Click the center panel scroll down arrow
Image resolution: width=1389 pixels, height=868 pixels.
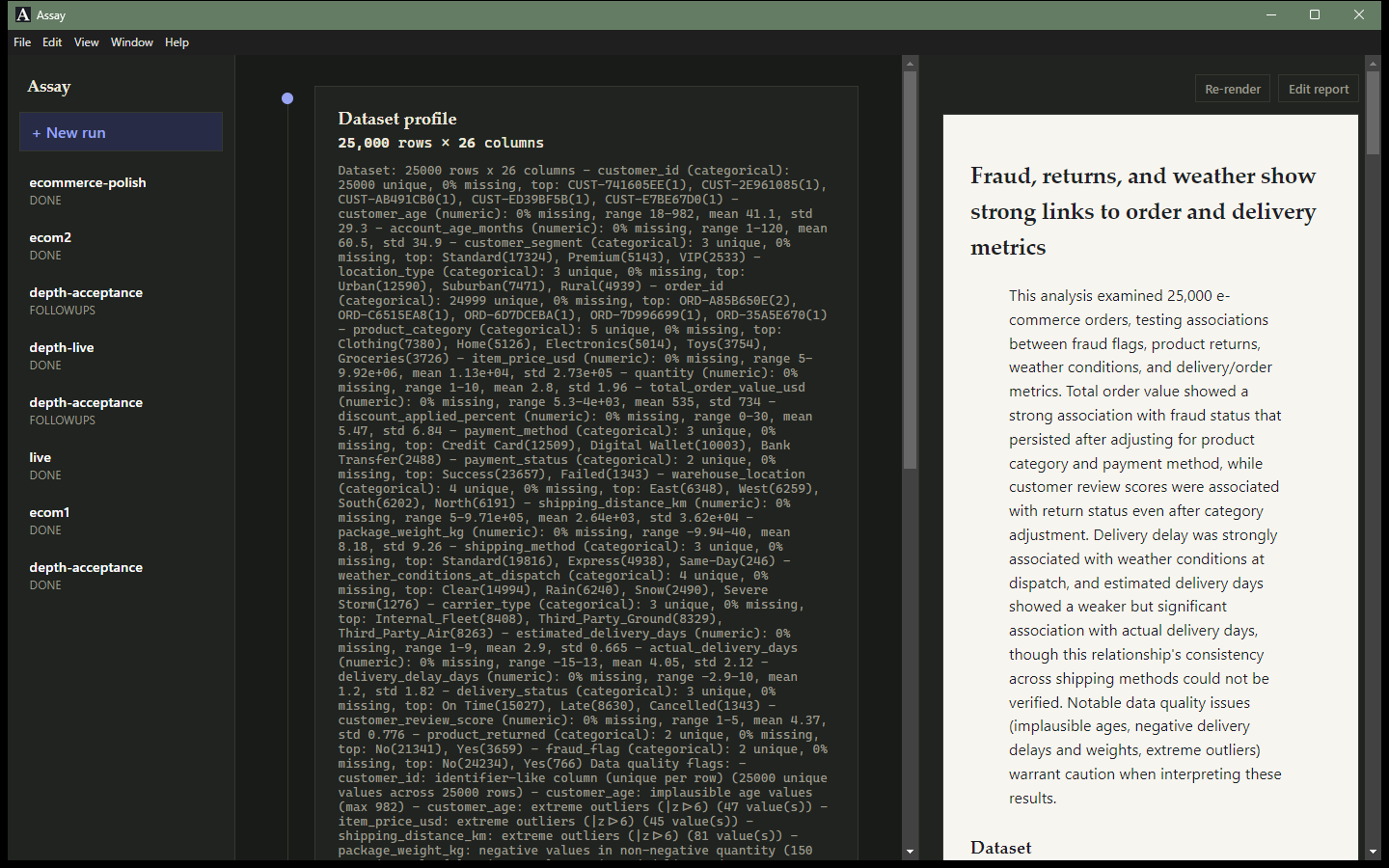point(910,852)
